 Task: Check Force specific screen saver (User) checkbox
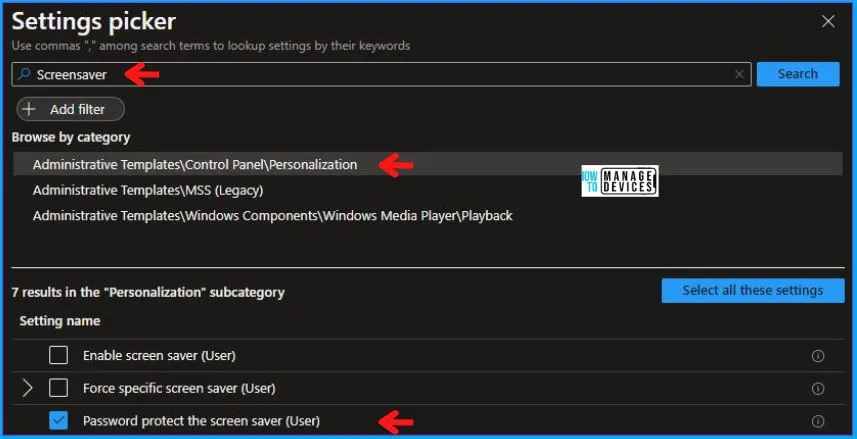click(x=58, y=388)
